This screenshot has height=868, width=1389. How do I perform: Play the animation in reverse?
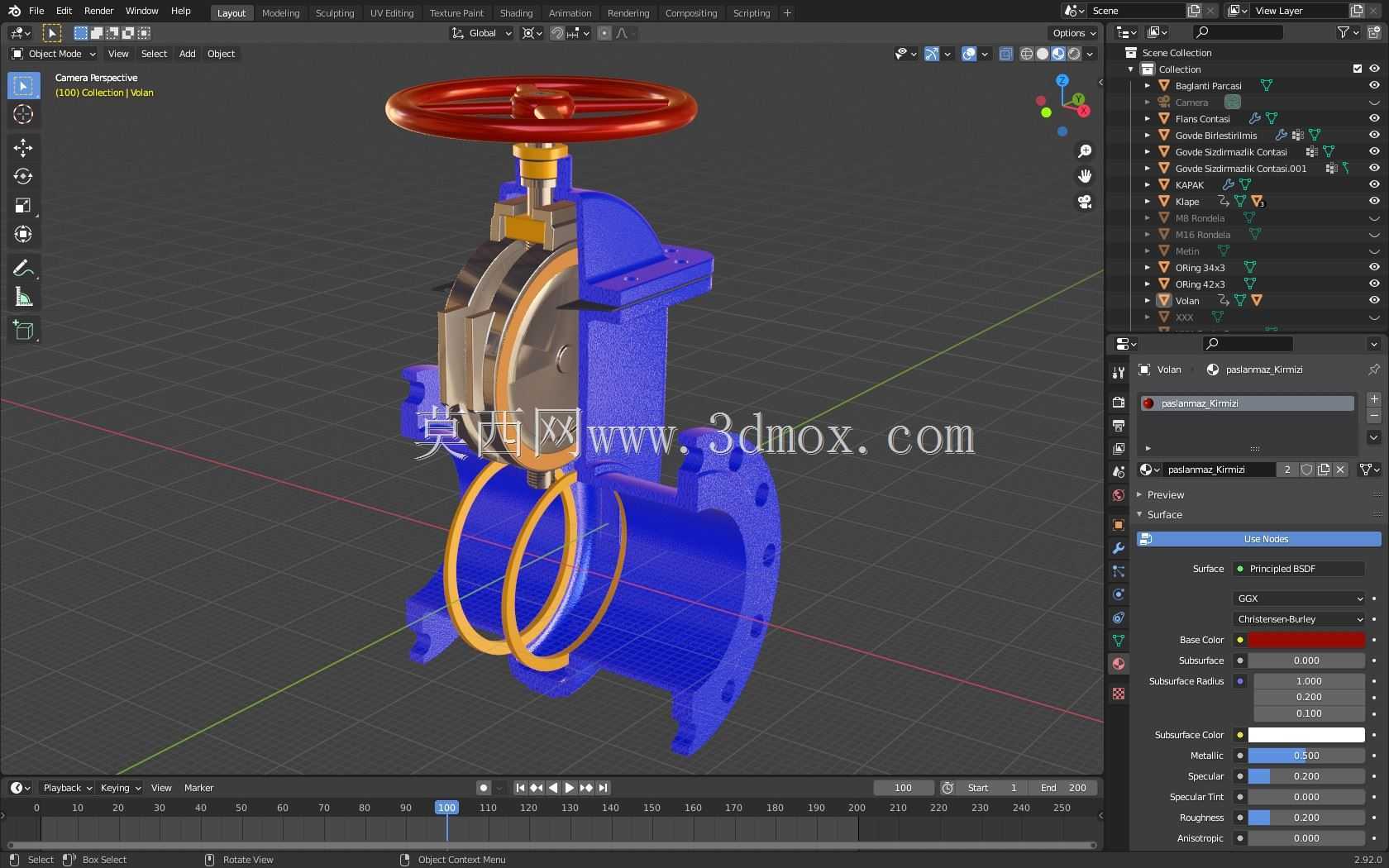[x=553, y=788]
